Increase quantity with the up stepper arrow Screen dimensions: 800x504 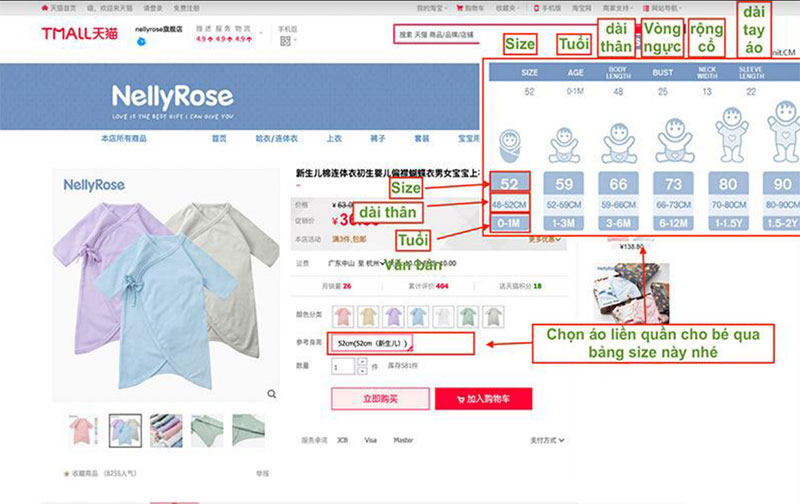pos(362,362)
